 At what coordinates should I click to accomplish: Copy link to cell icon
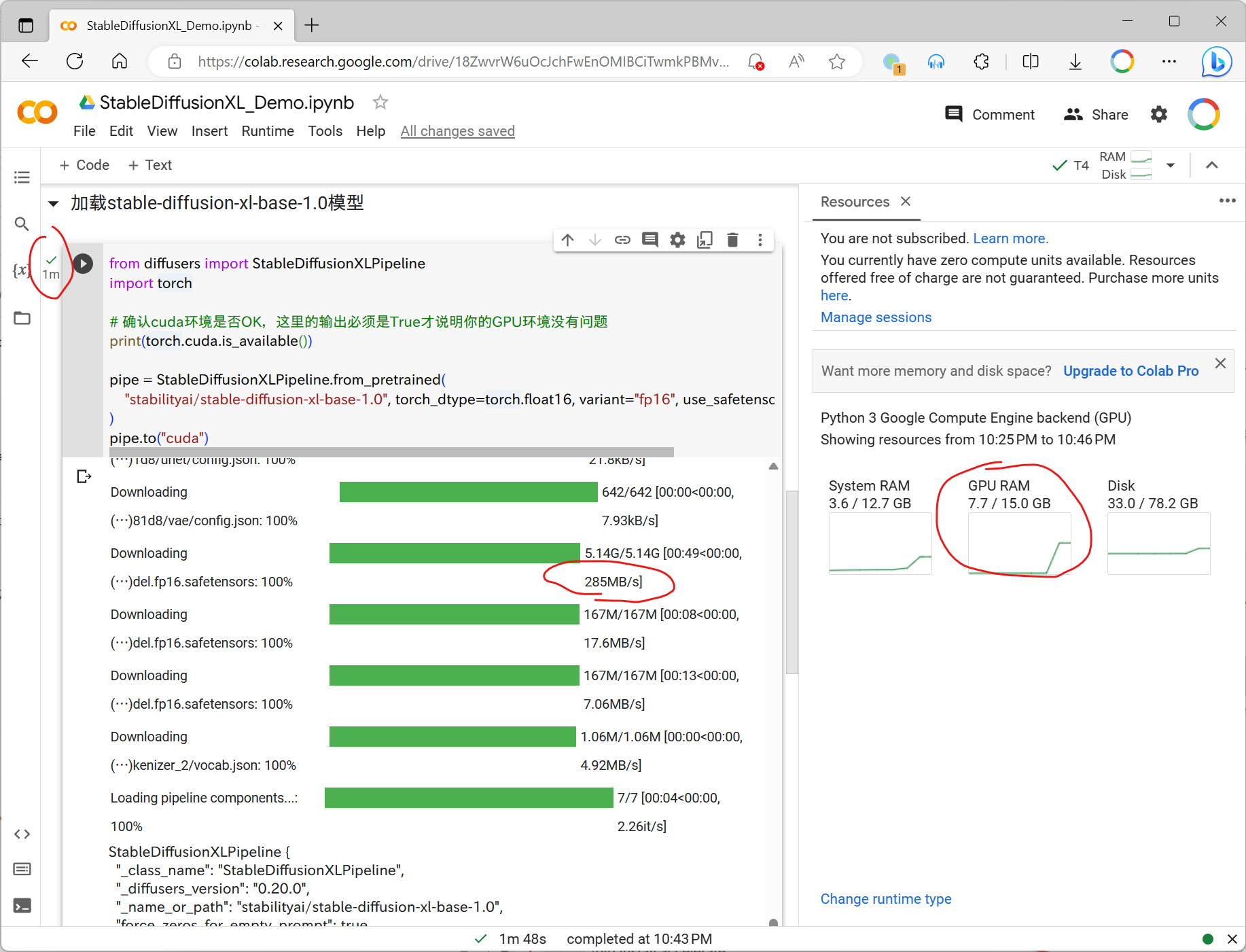tap(622, 239)
